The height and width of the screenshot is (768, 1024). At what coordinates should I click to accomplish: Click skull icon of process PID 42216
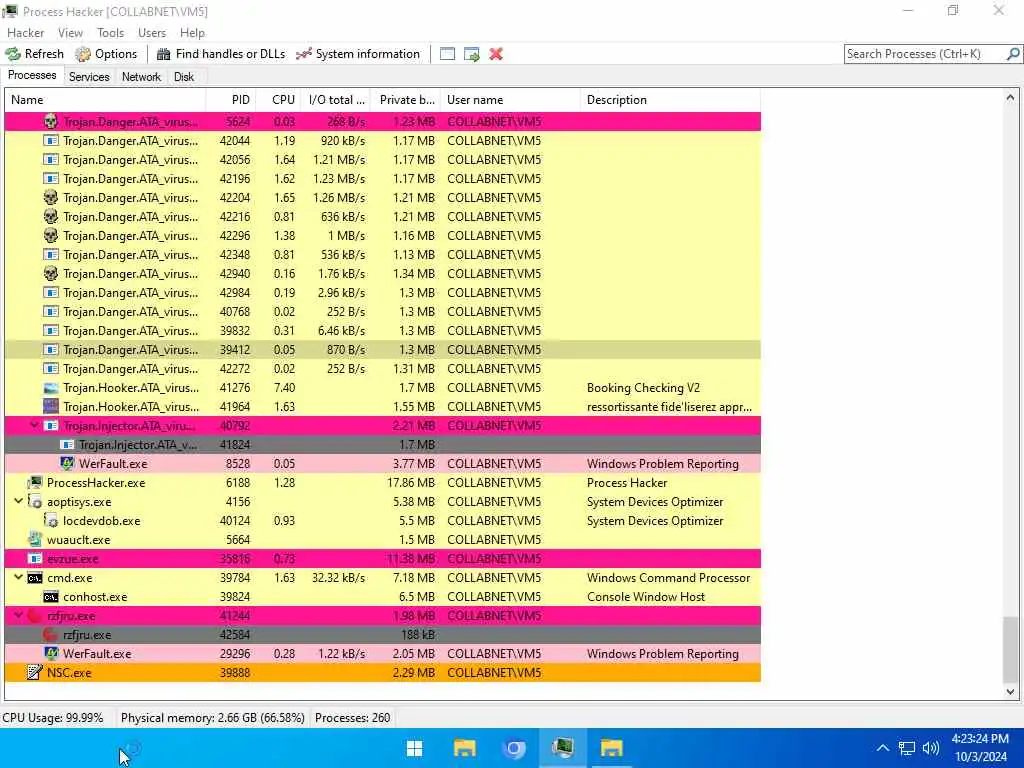pos(51,216)
